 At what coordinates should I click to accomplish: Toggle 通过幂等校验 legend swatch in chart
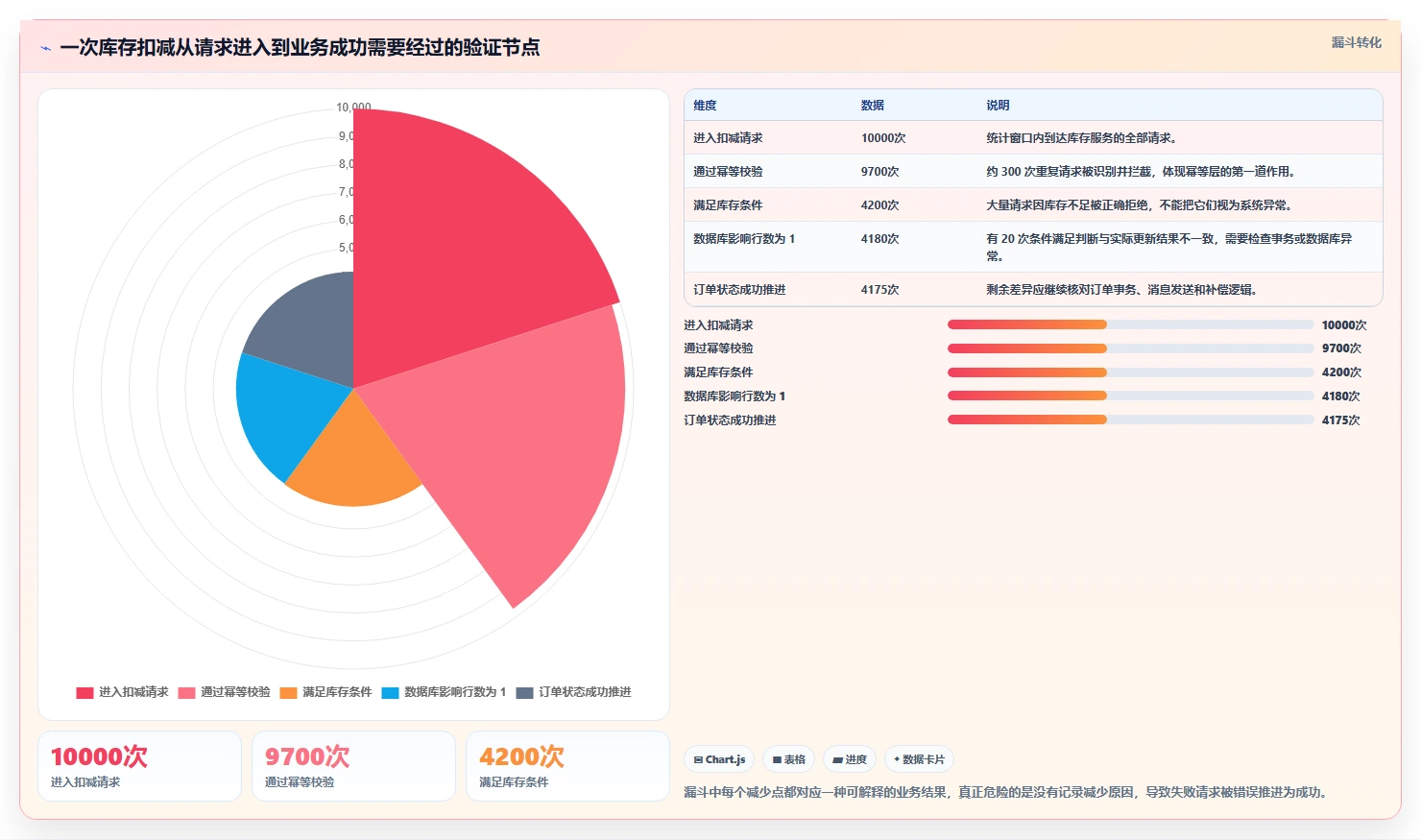click(186, 692)
